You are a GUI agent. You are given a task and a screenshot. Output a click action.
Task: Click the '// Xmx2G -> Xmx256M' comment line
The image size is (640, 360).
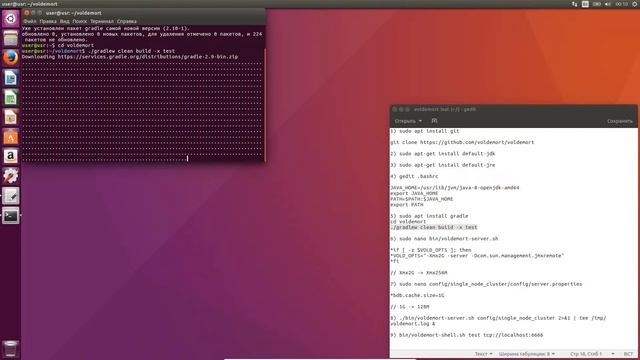point(419,273)
